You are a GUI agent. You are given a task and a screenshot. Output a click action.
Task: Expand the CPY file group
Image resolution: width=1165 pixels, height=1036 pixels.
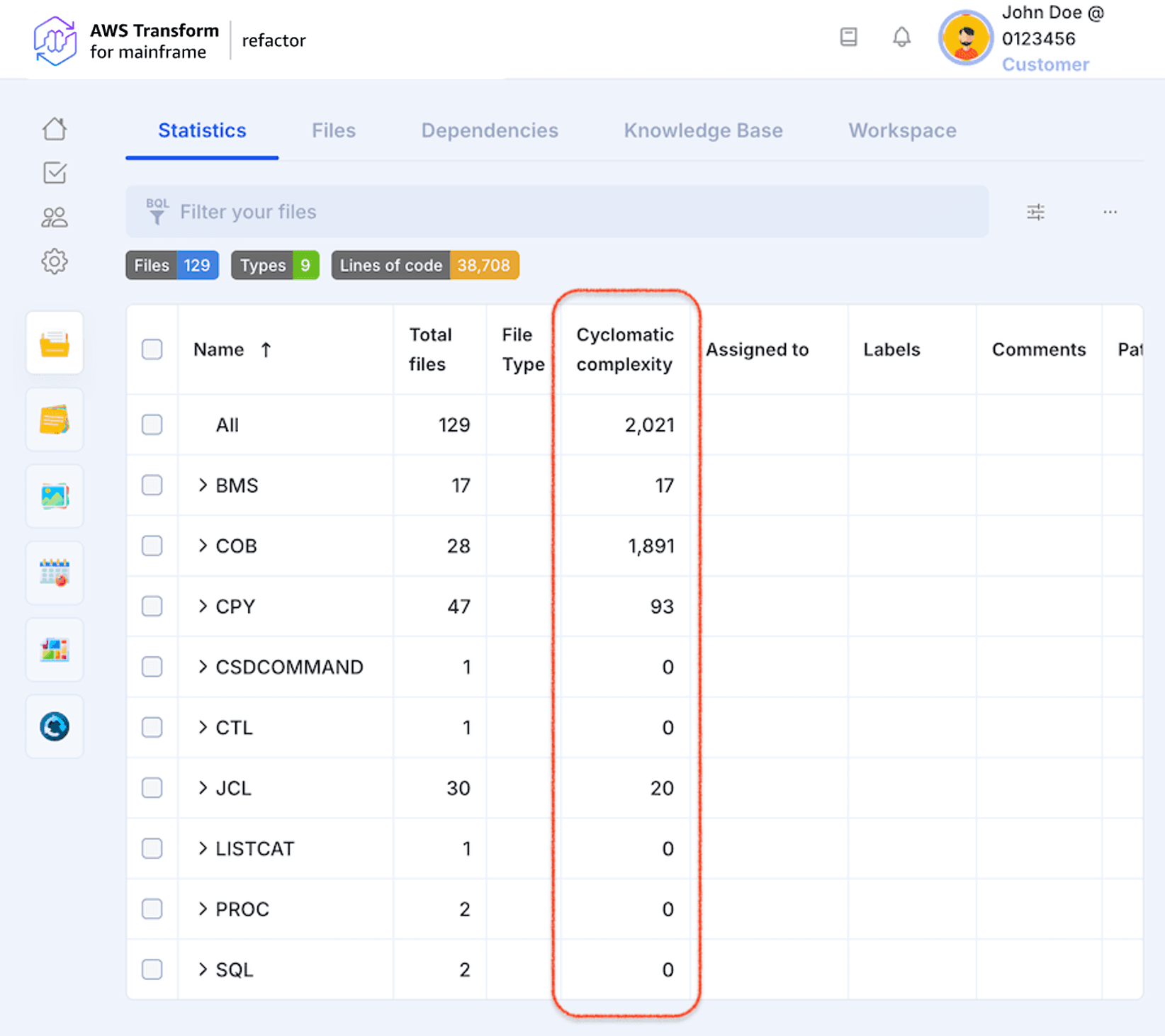[x=203, y=607]
